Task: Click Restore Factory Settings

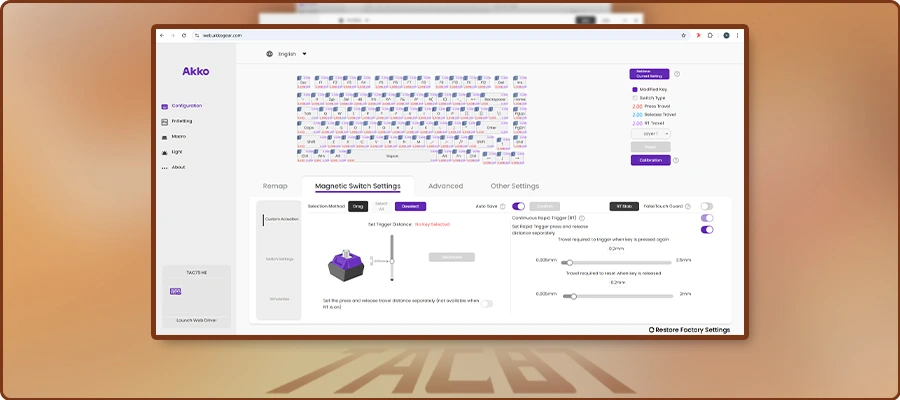Action: tap(689, 330)
